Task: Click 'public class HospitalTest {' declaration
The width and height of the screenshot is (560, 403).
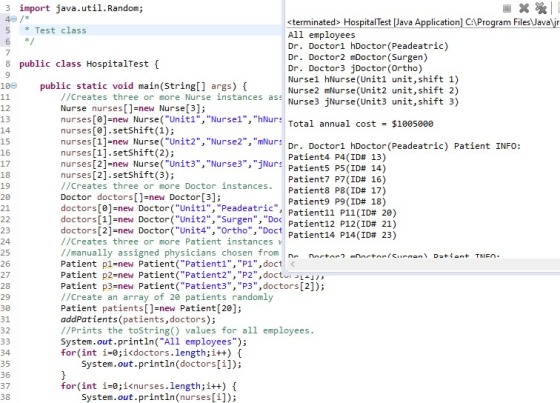Action: (89, 64)
